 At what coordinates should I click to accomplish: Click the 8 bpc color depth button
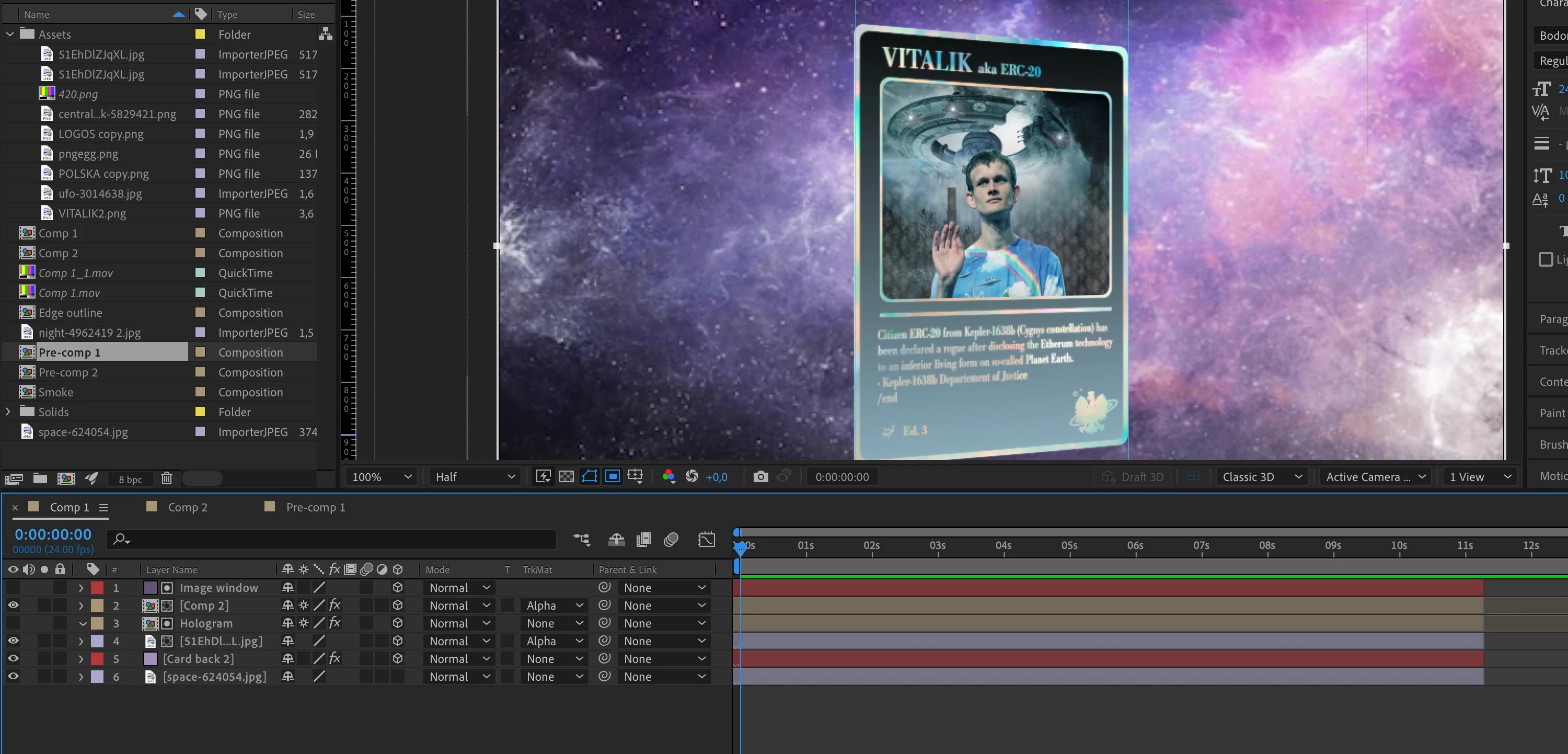click(130, 479)
